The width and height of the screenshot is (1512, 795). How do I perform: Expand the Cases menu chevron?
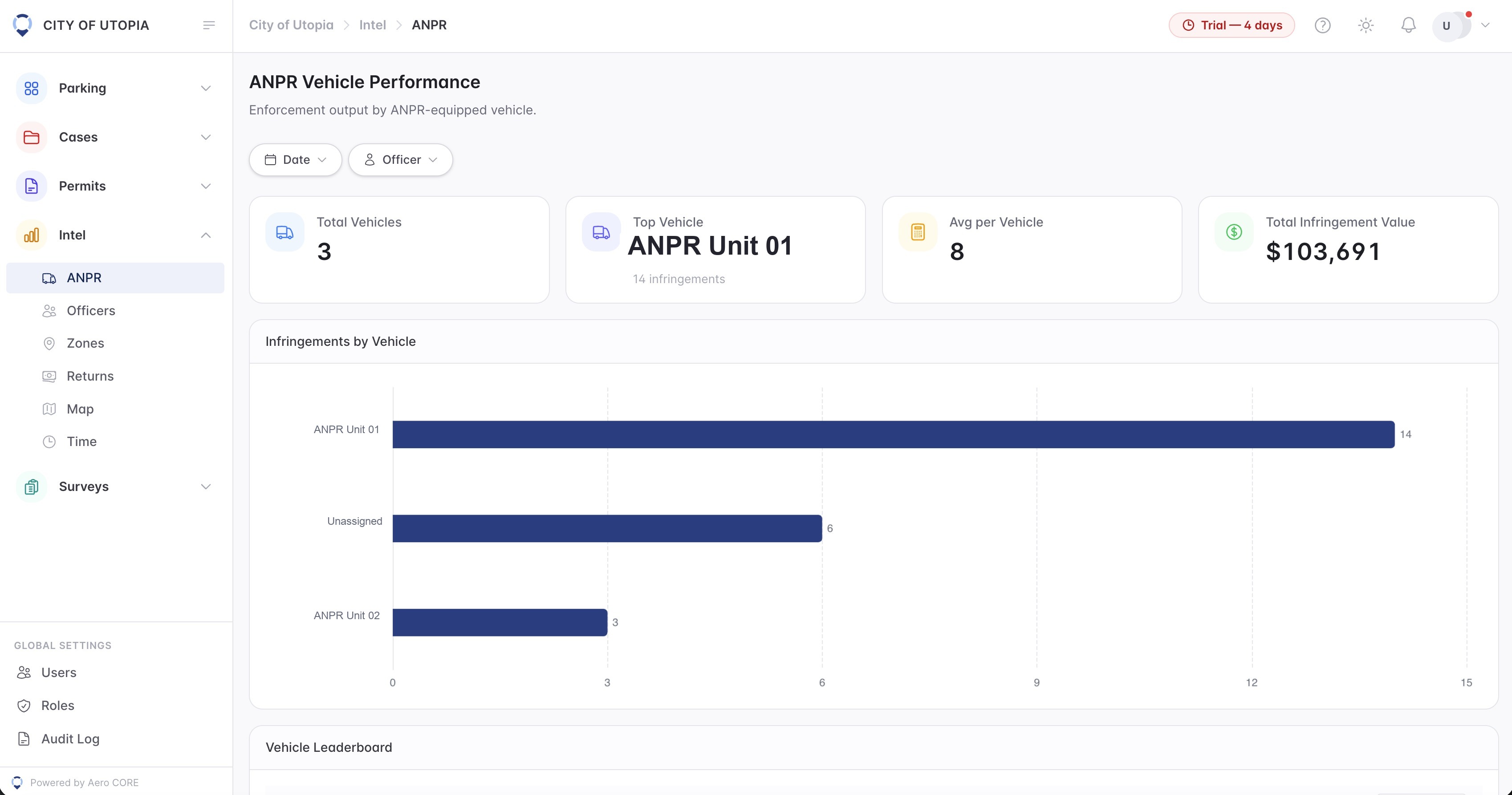(206, 137)
